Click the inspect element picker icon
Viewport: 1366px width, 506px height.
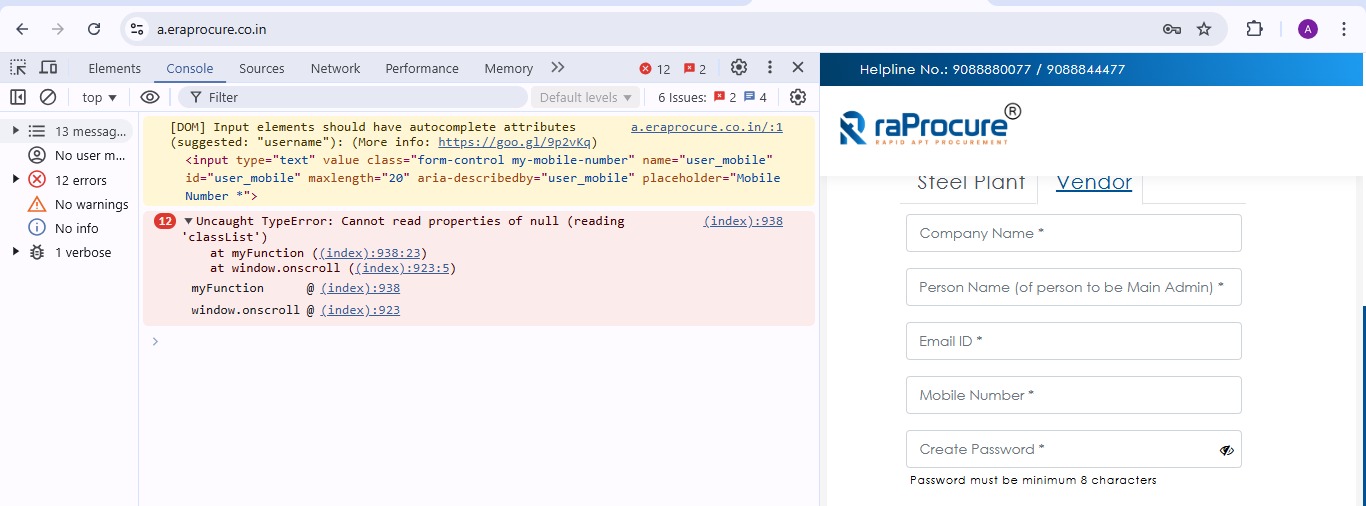18,68
